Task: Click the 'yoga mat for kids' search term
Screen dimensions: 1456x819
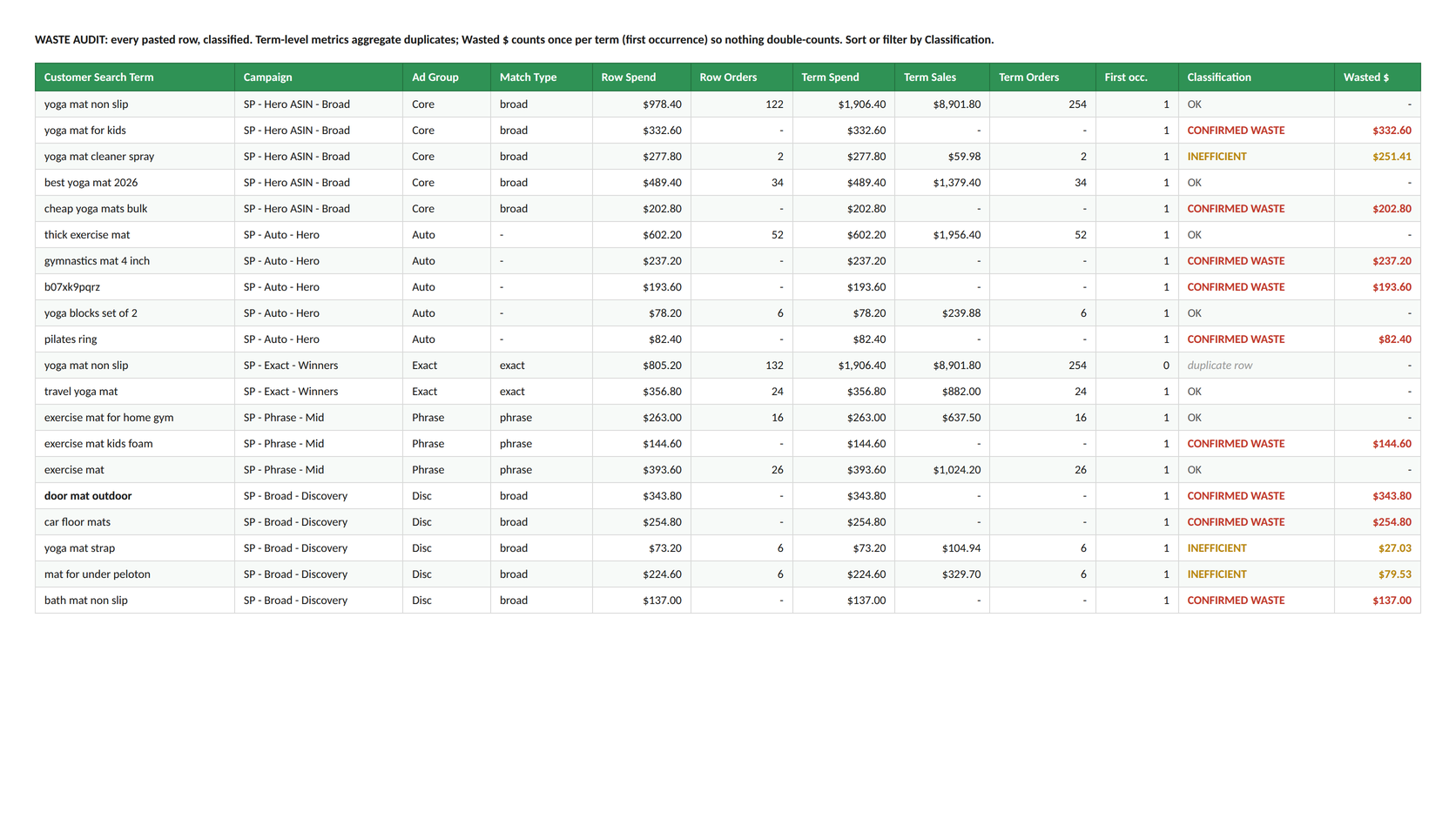Action: point(134,131)
